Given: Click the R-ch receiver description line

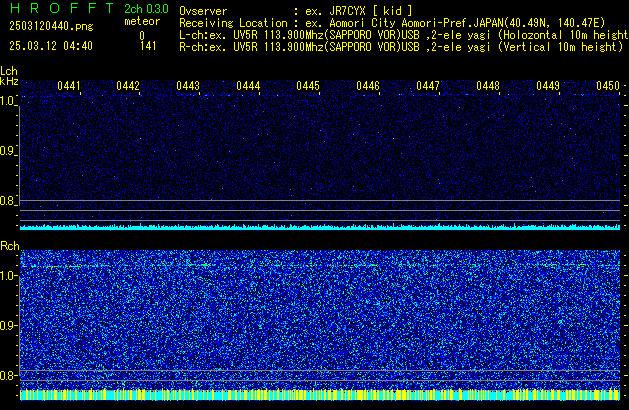Looking at the screenshot, I should [x=401, y=47].
